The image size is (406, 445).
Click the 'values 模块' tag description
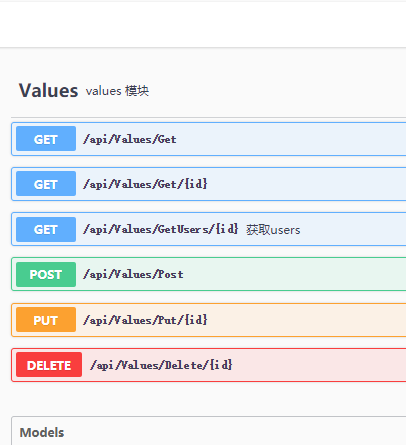tap(117, 91)
